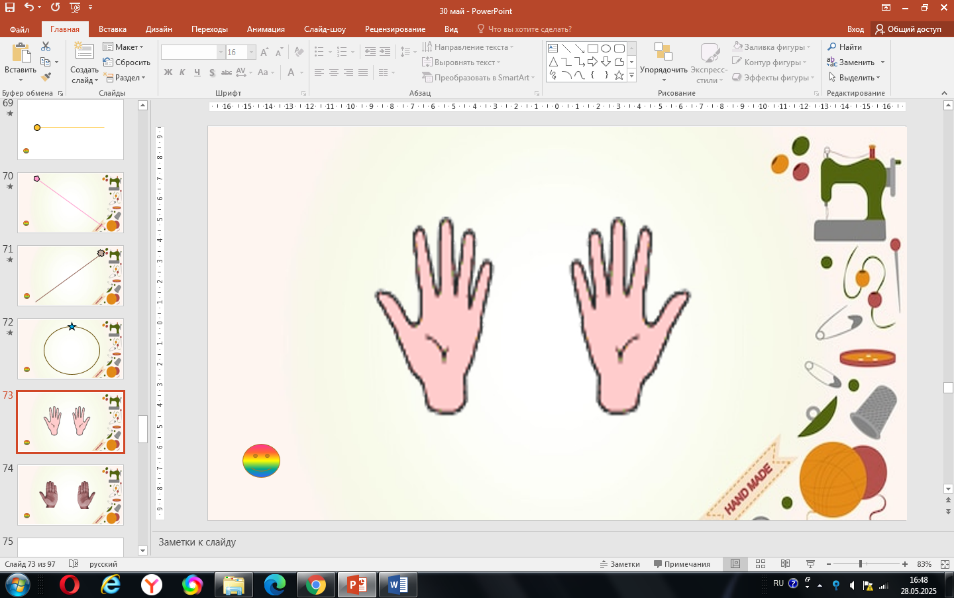Screen dimensions: 954x598
Task: Click the Find (Найти) magnifier button
Action: (844, 47)
